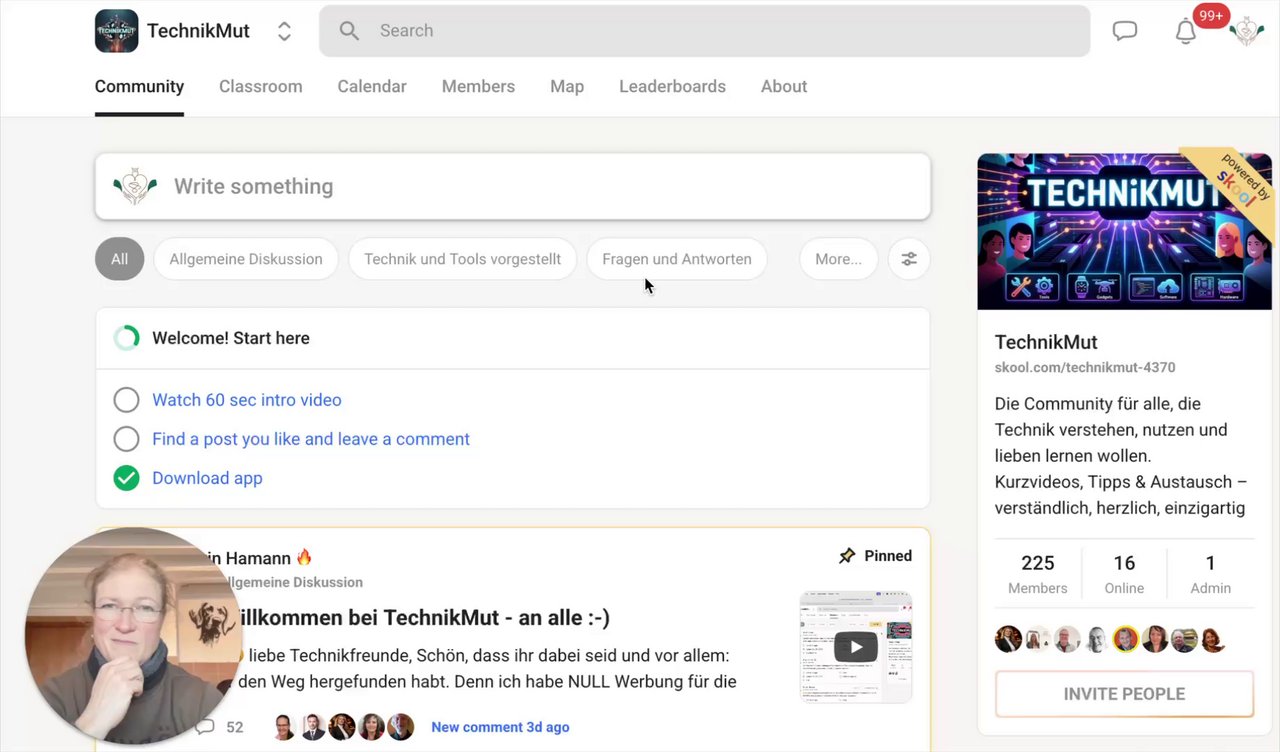
Task: Play the pinned post video thumbnail
Action: coord(856,646)
